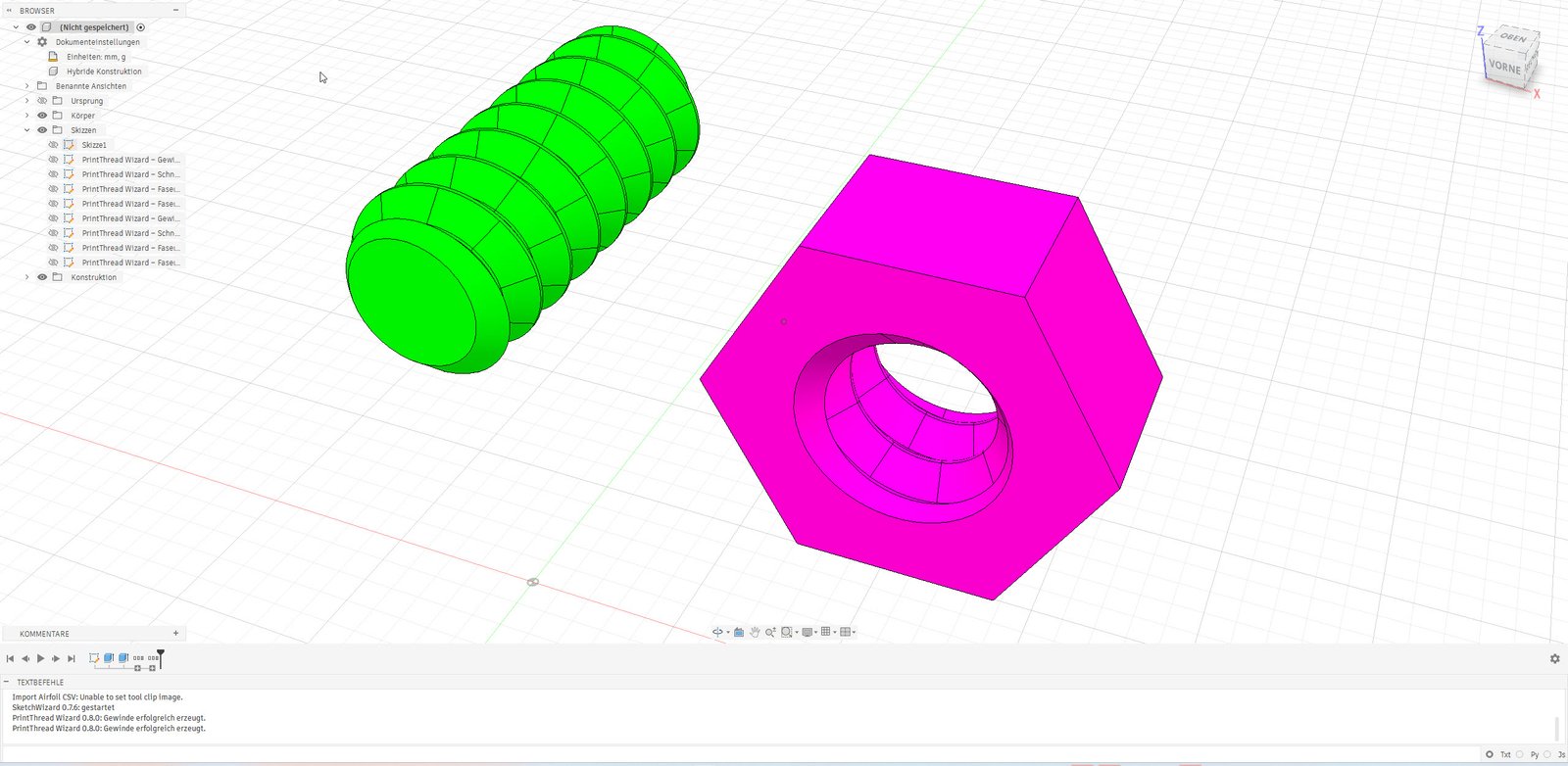
Task: Open the Orbit tool dropdown arrow
Action: [728, 632]
